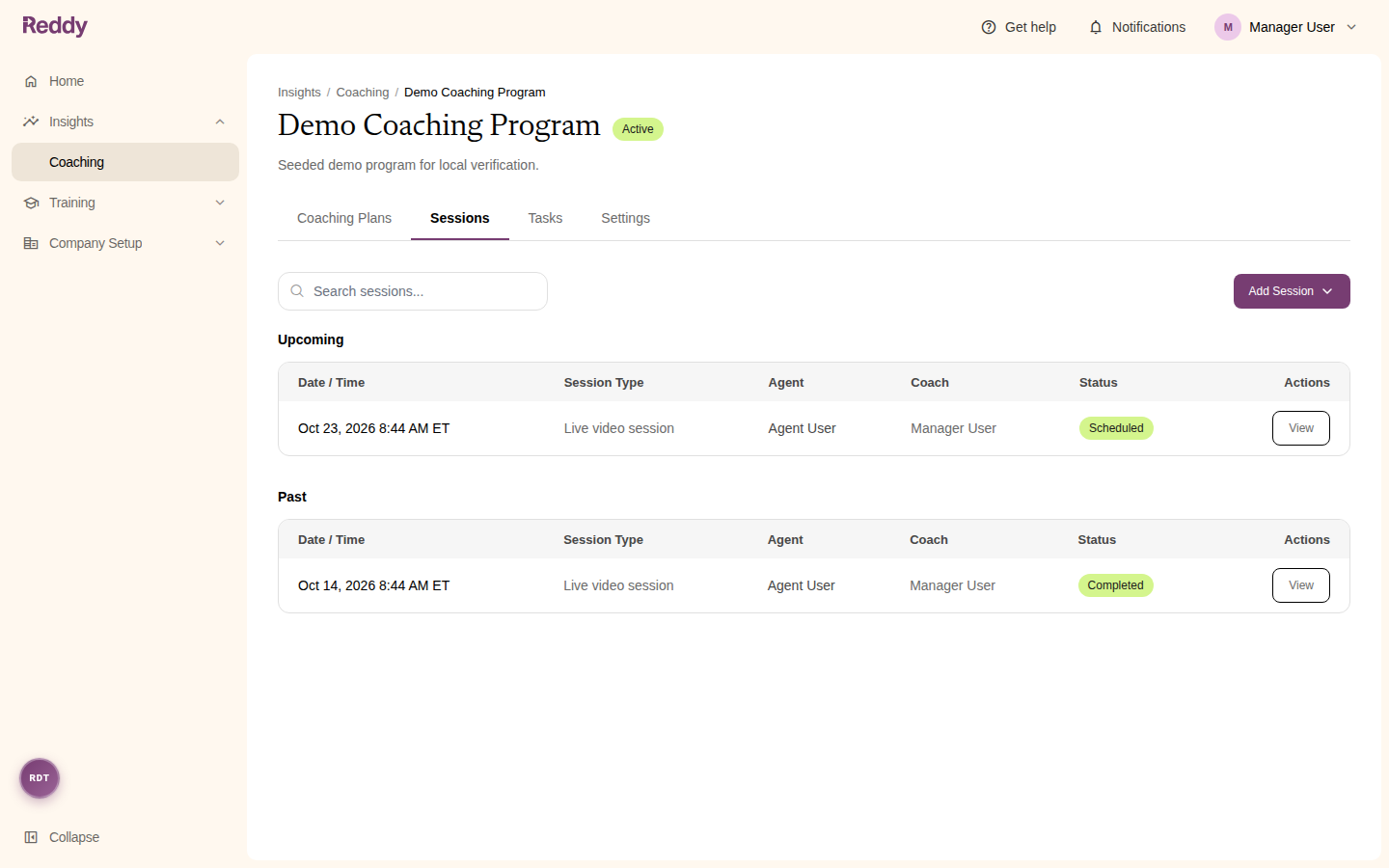The height and width of the screenshot is (868, 1389).
Task: Click the 'Oct 23, 2026 8:44 AM ET' cell
Action: pyautogui.click(x=374, y=428)
